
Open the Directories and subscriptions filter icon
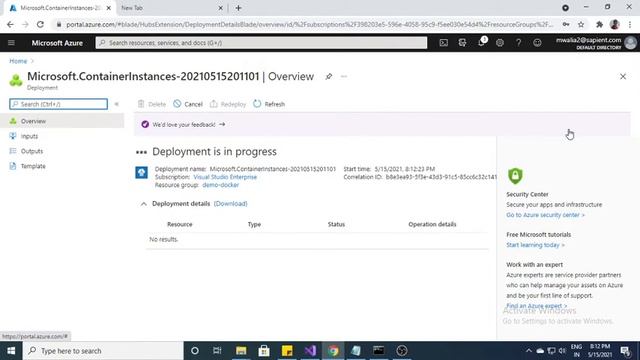coord(462,43)
